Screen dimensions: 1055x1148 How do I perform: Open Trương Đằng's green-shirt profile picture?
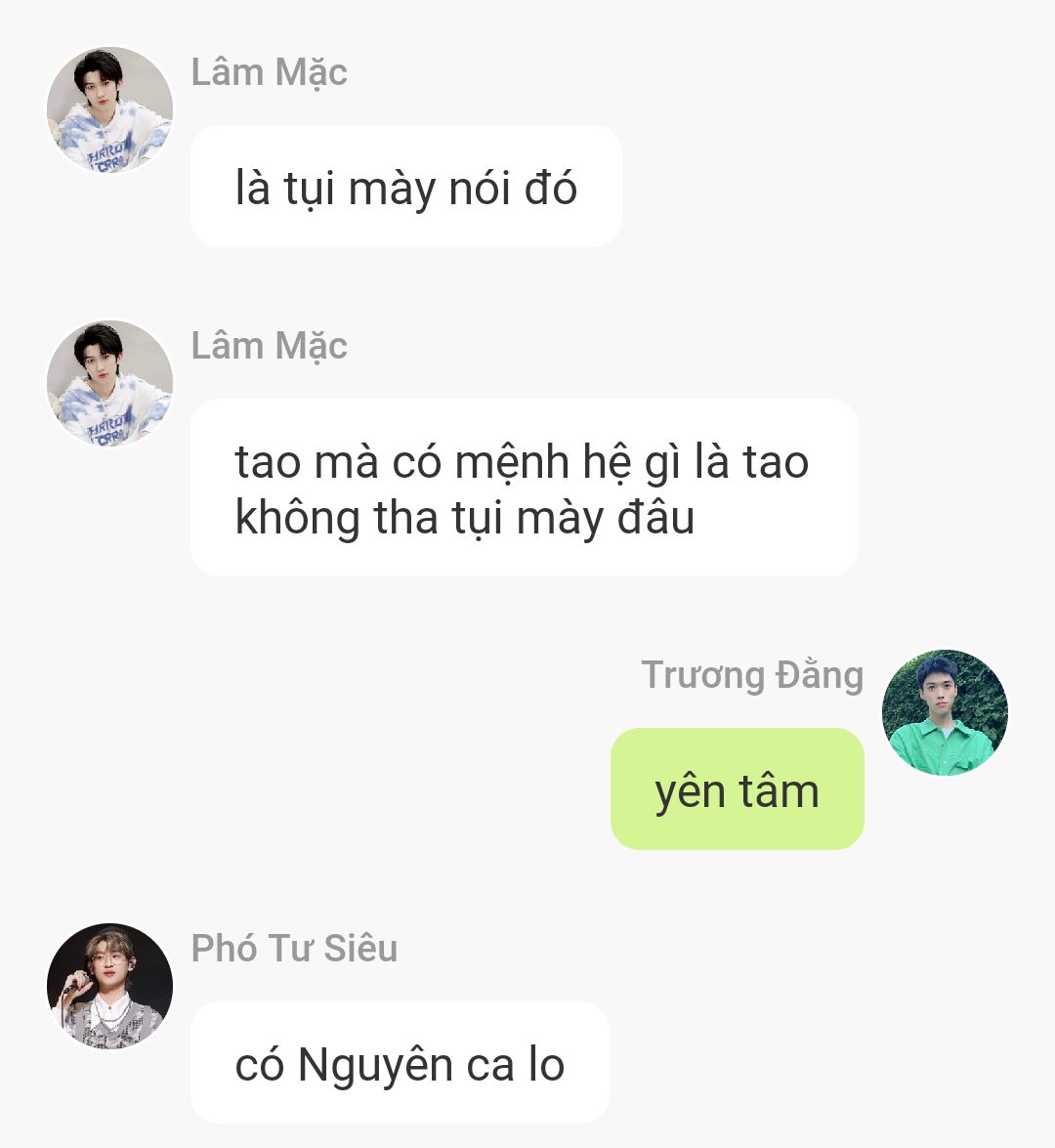pyautogui.click(x=945, y=712)
